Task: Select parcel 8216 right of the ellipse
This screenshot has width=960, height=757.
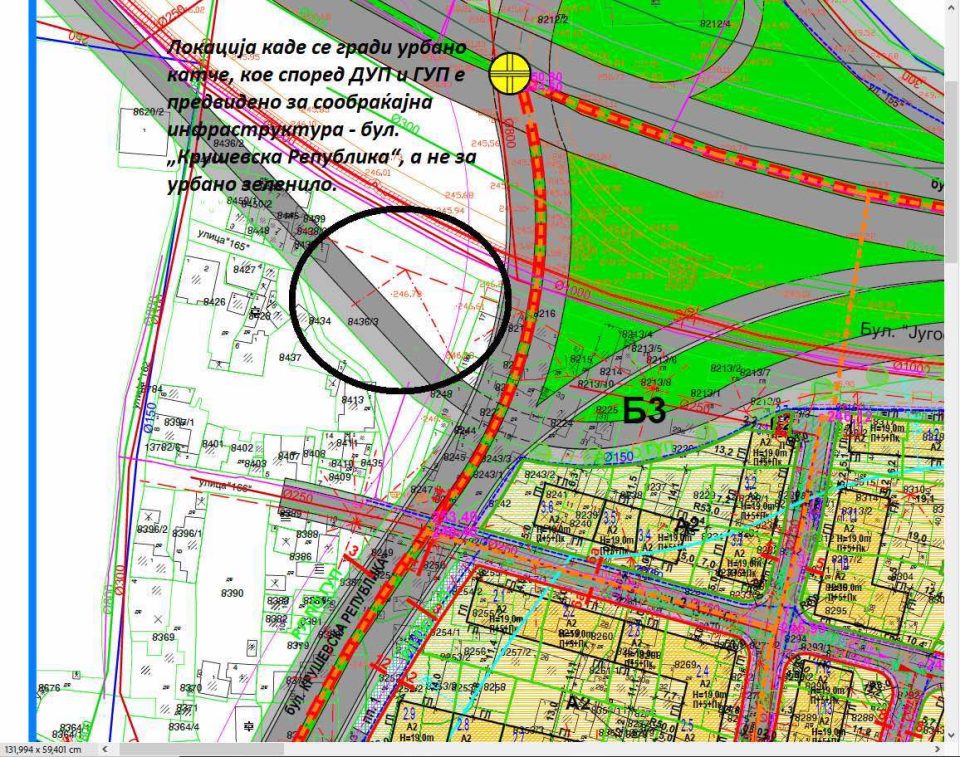Action: click(x=544, y=314)
